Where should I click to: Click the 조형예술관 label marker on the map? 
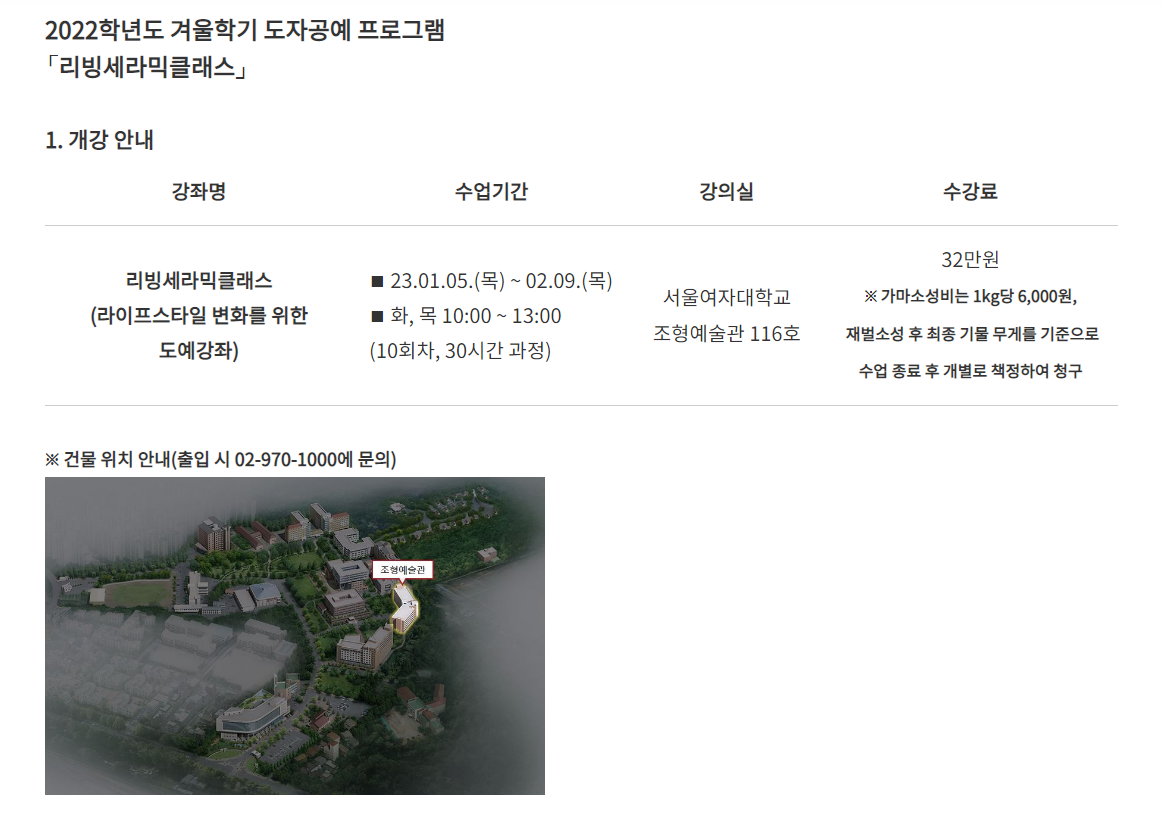[403, 570]
